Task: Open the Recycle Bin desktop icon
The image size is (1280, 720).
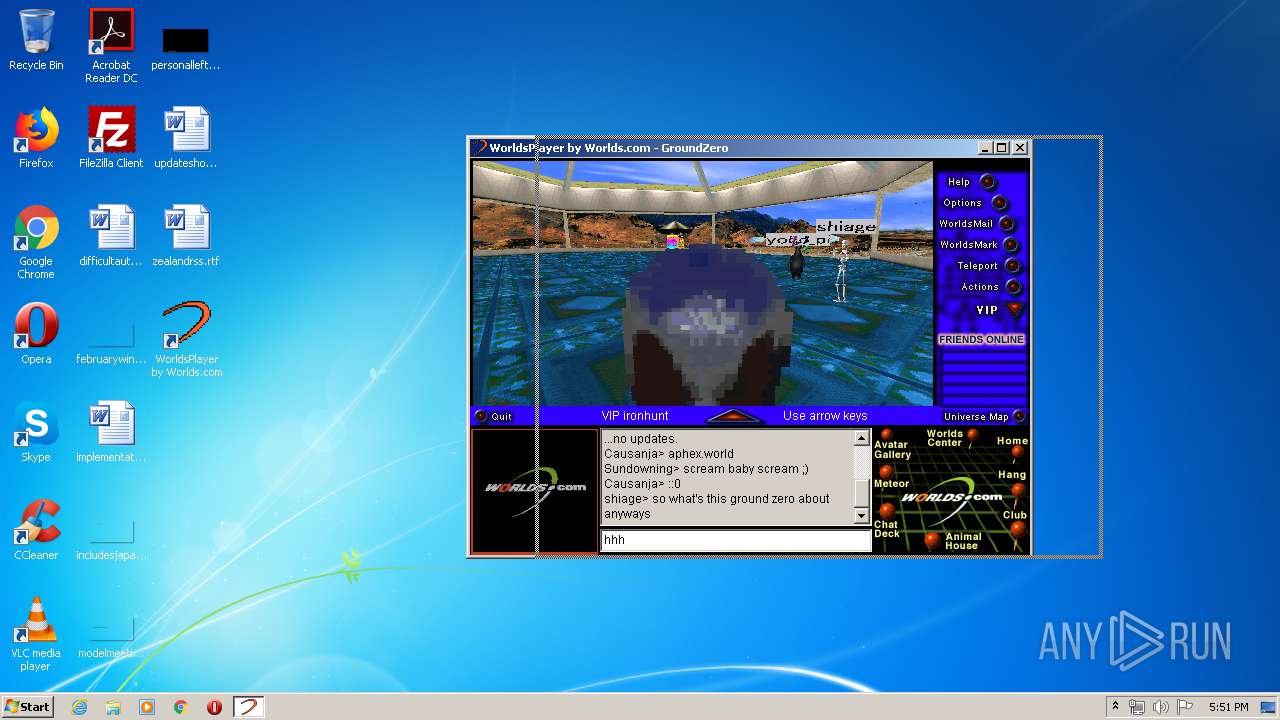Action: point(36,40)
